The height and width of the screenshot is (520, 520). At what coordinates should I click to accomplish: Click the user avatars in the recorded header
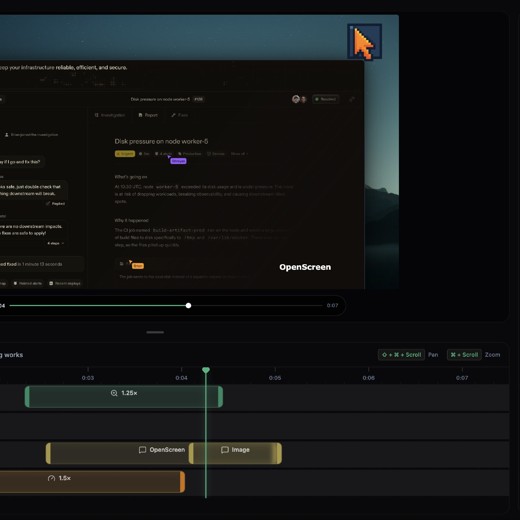point(299,99)
